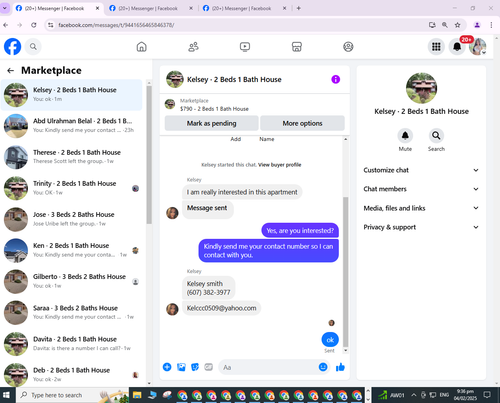This screenshot has width=500, height=403.
Task: Go back using arrow beside Marketplace heading
Action: (x=10, y=70)
